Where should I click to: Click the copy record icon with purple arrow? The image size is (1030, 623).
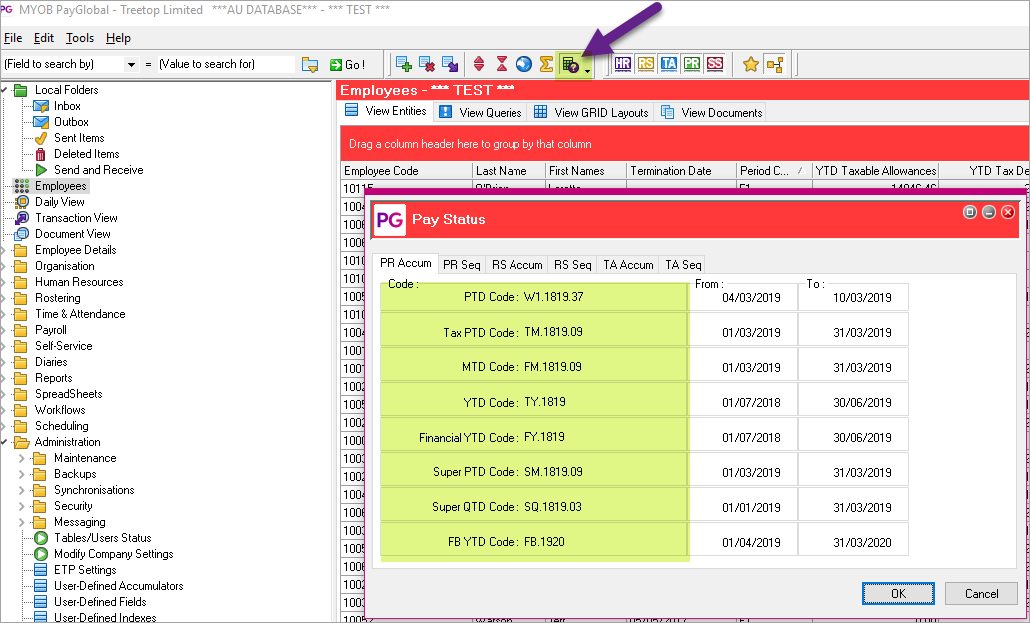(x=450, y=64)
